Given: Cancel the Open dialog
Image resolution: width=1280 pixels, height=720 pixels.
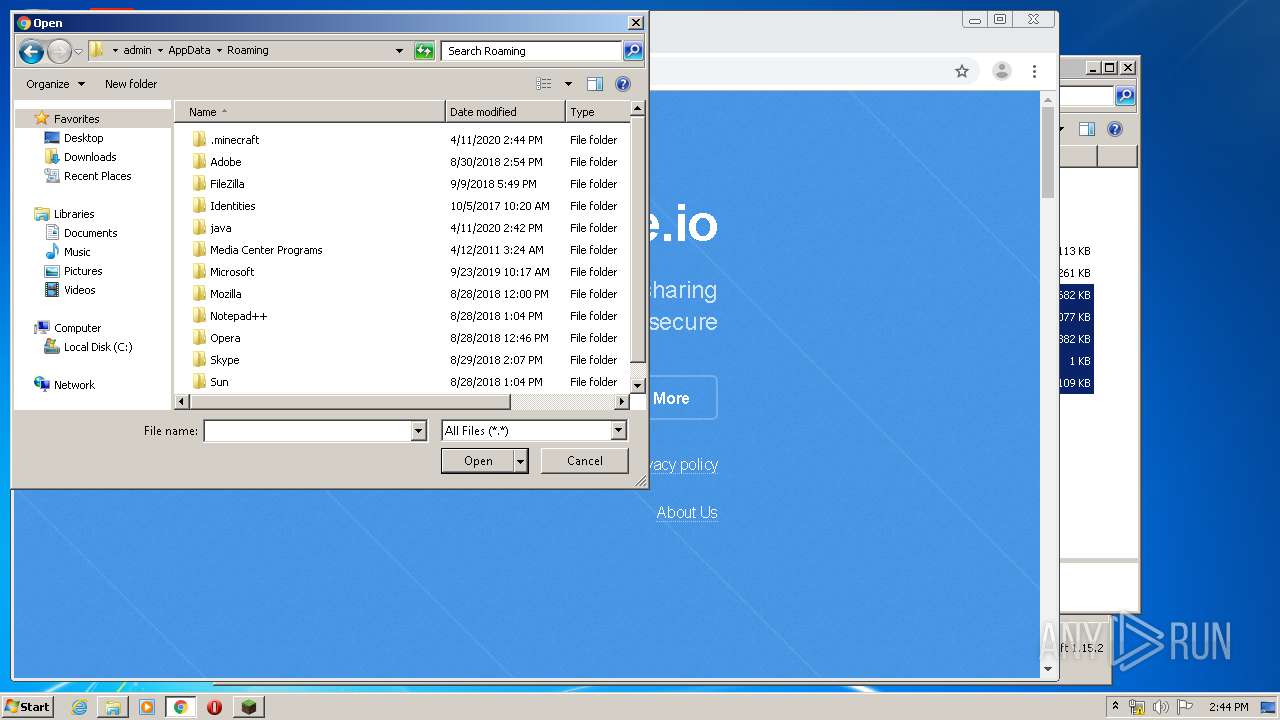Looking at the screenshot, I should (585, 461).
